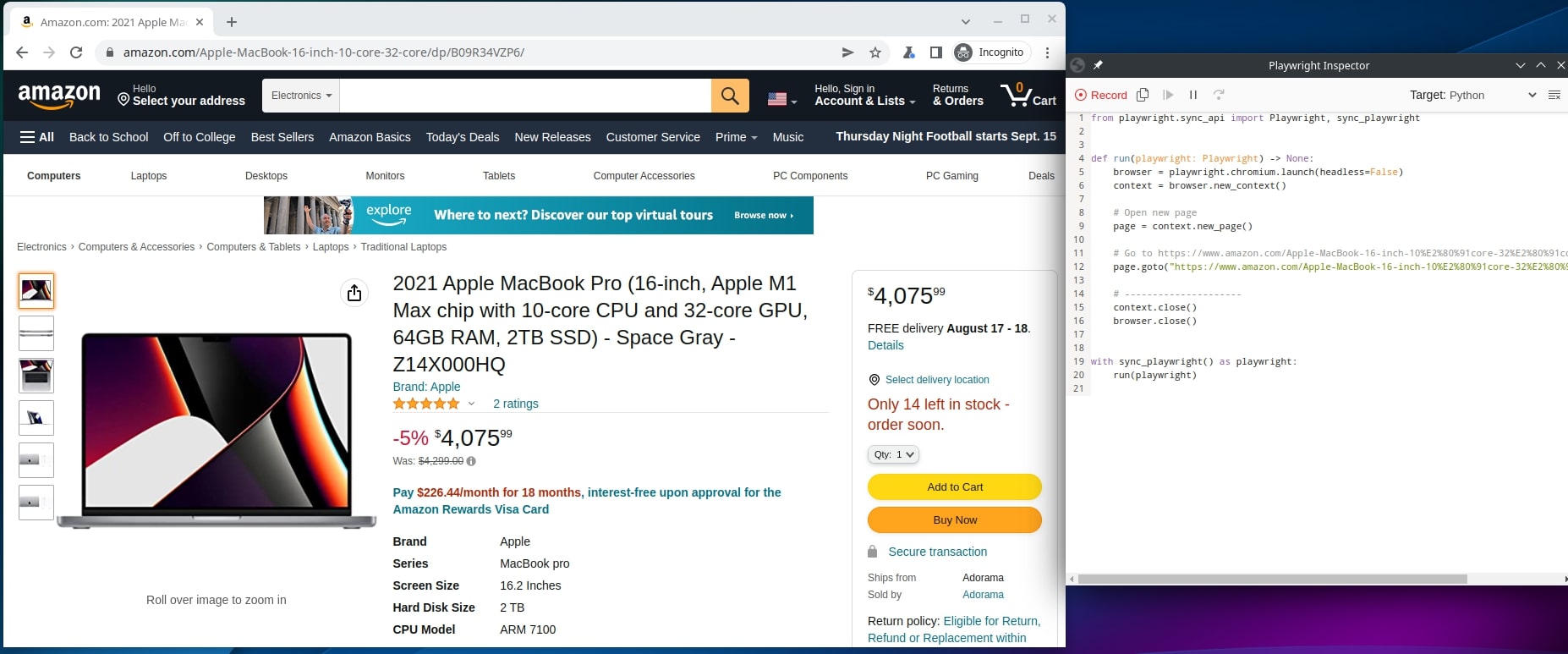Reload the Amazon page
Viewport: 1568px width, 654px height.
pos(76,52)
